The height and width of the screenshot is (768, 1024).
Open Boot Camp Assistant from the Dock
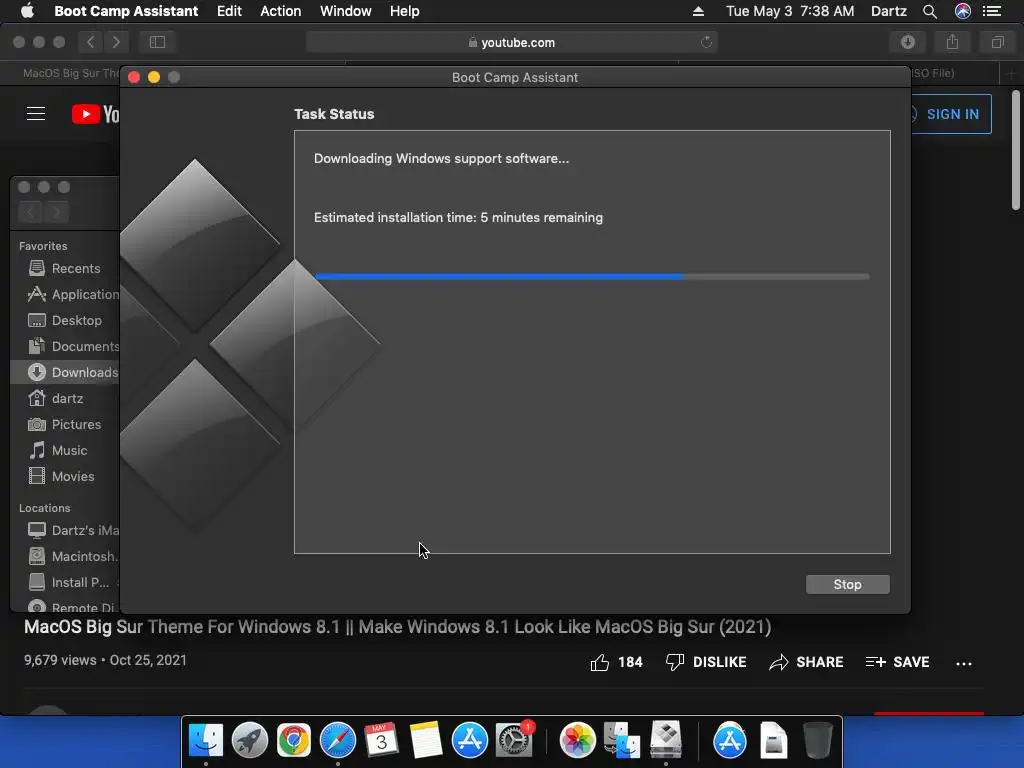(x=665, y=741)
